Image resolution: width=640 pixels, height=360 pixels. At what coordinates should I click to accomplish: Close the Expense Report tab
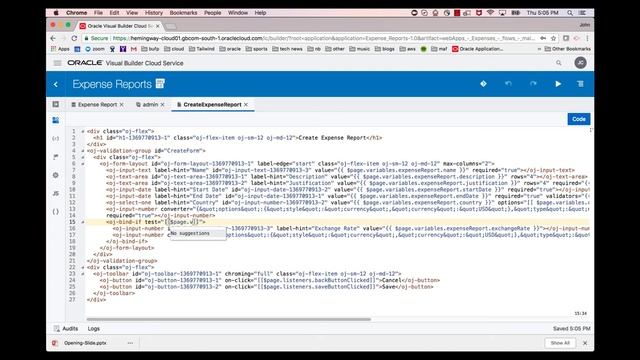122,105
